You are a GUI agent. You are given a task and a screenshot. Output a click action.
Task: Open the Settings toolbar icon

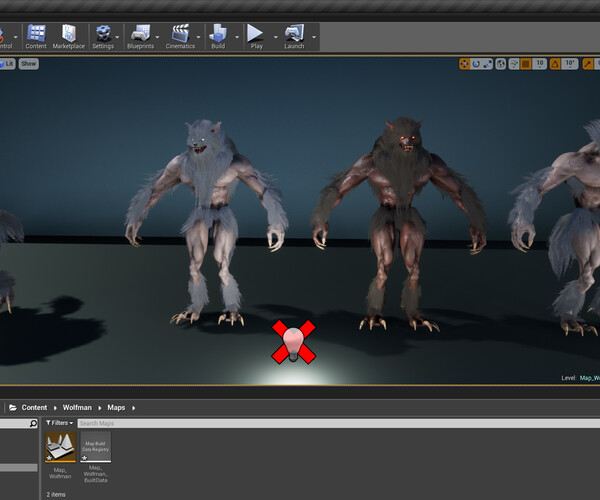tap(103, 37)
